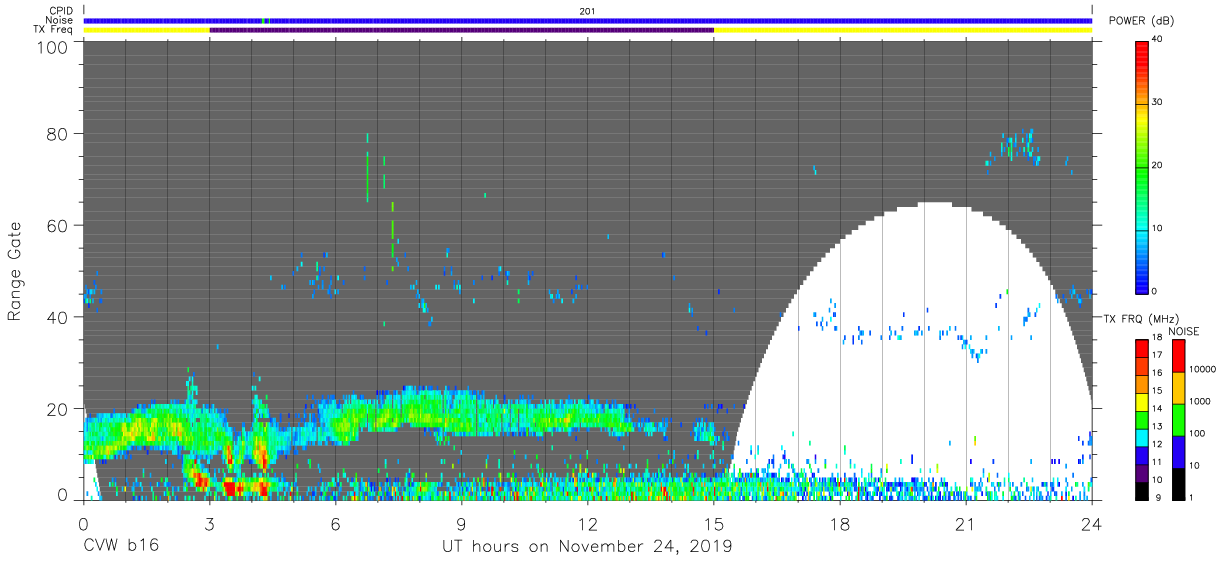
Task: Click the UT hour axis tick label 15
Action: click(x=714, y=523)
